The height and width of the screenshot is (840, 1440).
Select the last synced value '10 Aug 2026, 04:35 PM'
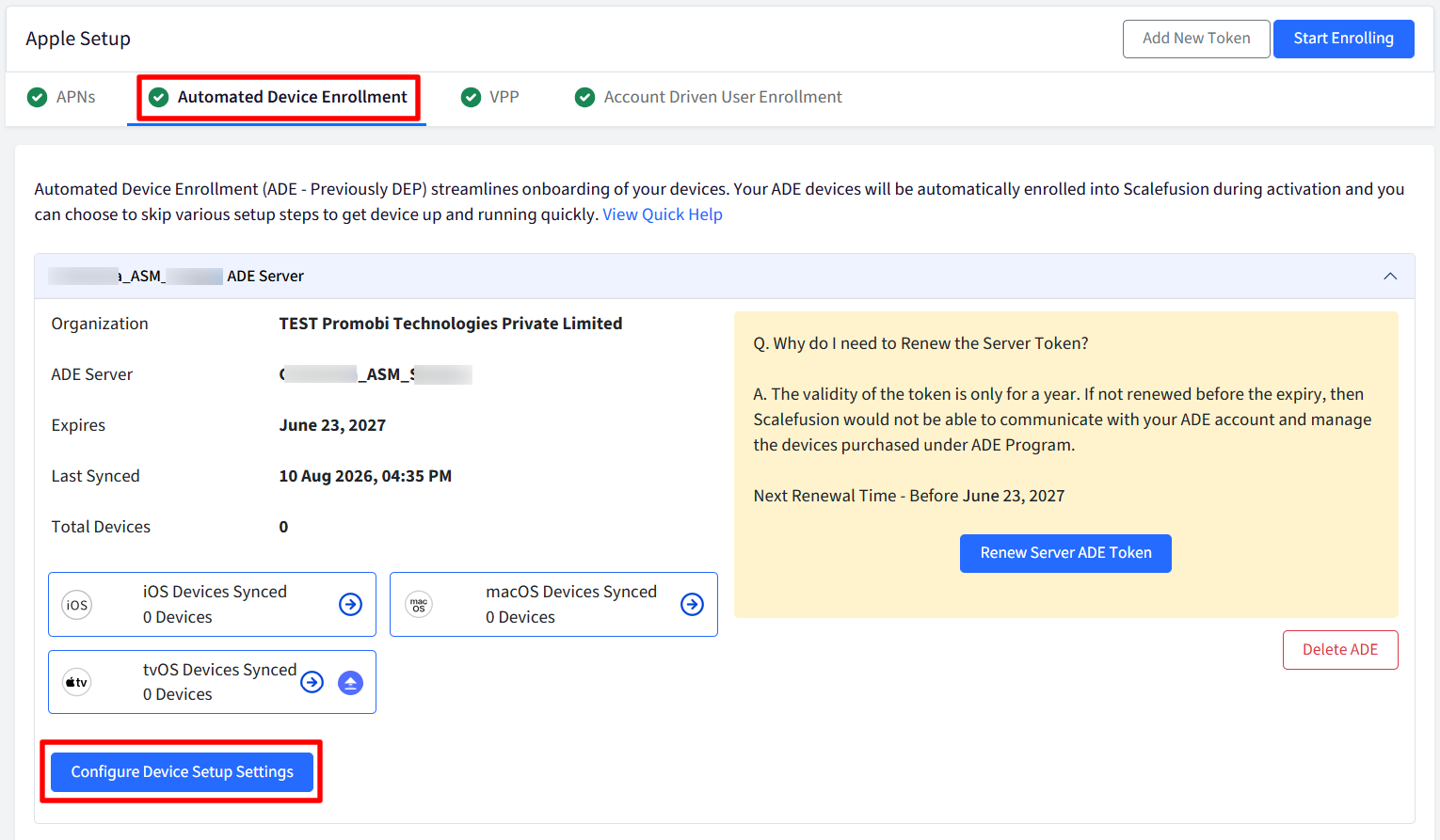[x=365, y=476]
